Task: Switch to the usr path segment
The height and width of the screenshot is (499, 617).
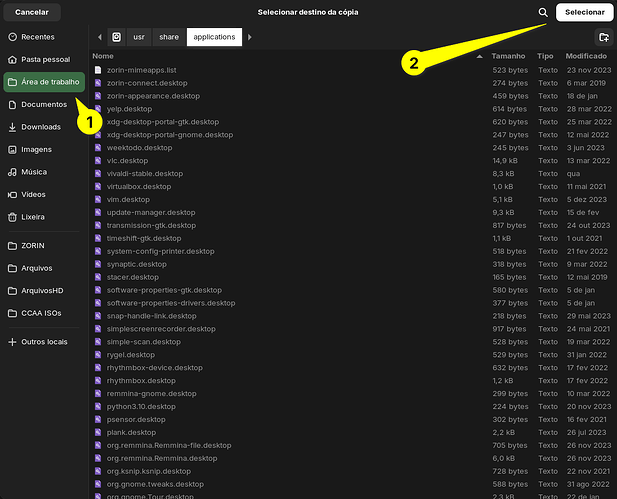Action: pyautogui.click(x=140, y=37)
